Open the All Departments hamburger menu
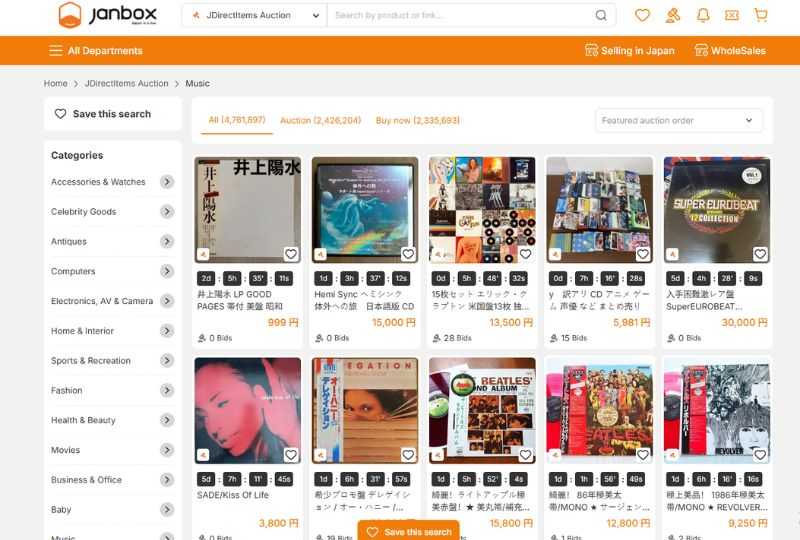 click(95, 51)
